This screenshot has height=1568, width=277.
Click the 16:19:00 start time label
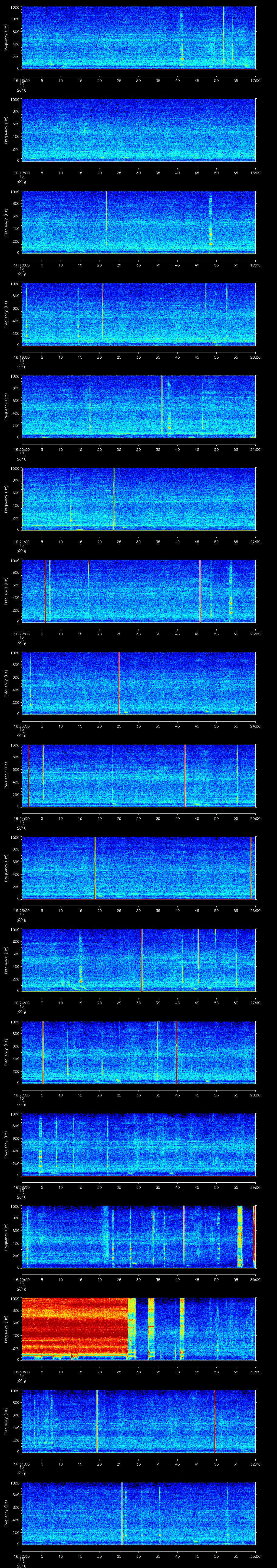pos(21,357)
